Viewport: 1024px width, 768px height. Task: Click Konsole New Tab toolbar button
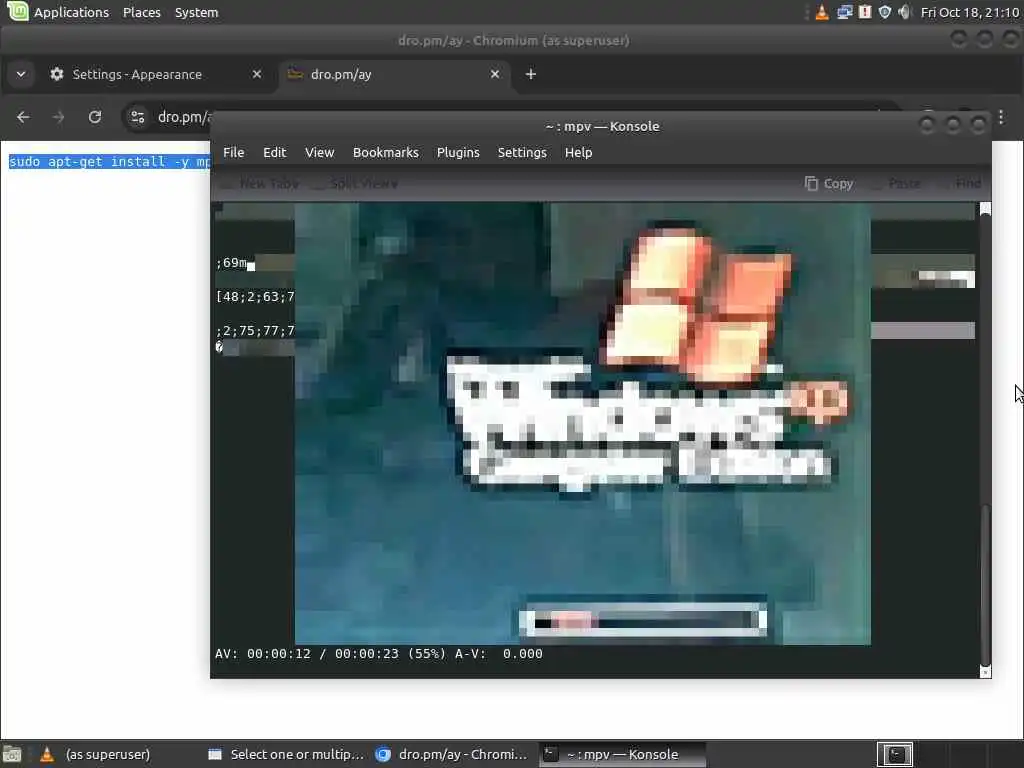[261, 184]
